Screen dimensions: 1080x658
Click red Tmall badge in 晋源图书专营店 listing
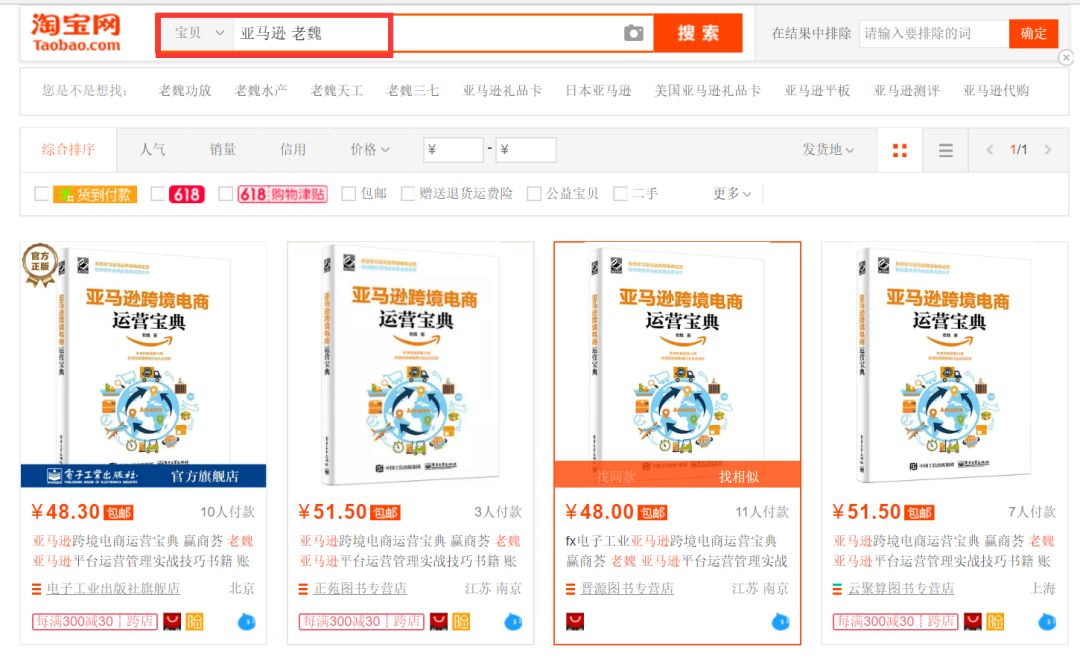[575, 622]
